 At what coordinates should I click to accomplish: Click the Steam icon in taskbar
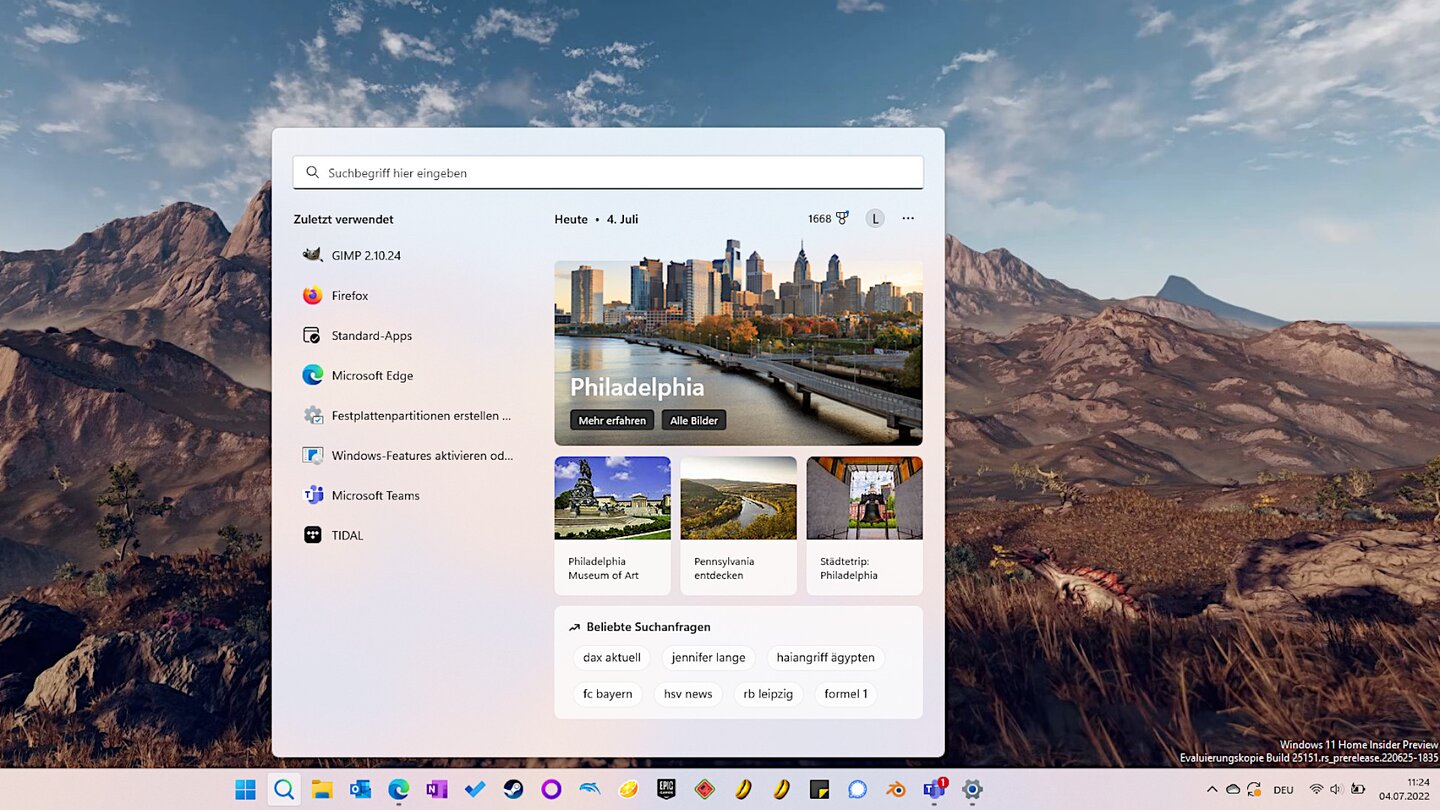click(x=513, y=790)
